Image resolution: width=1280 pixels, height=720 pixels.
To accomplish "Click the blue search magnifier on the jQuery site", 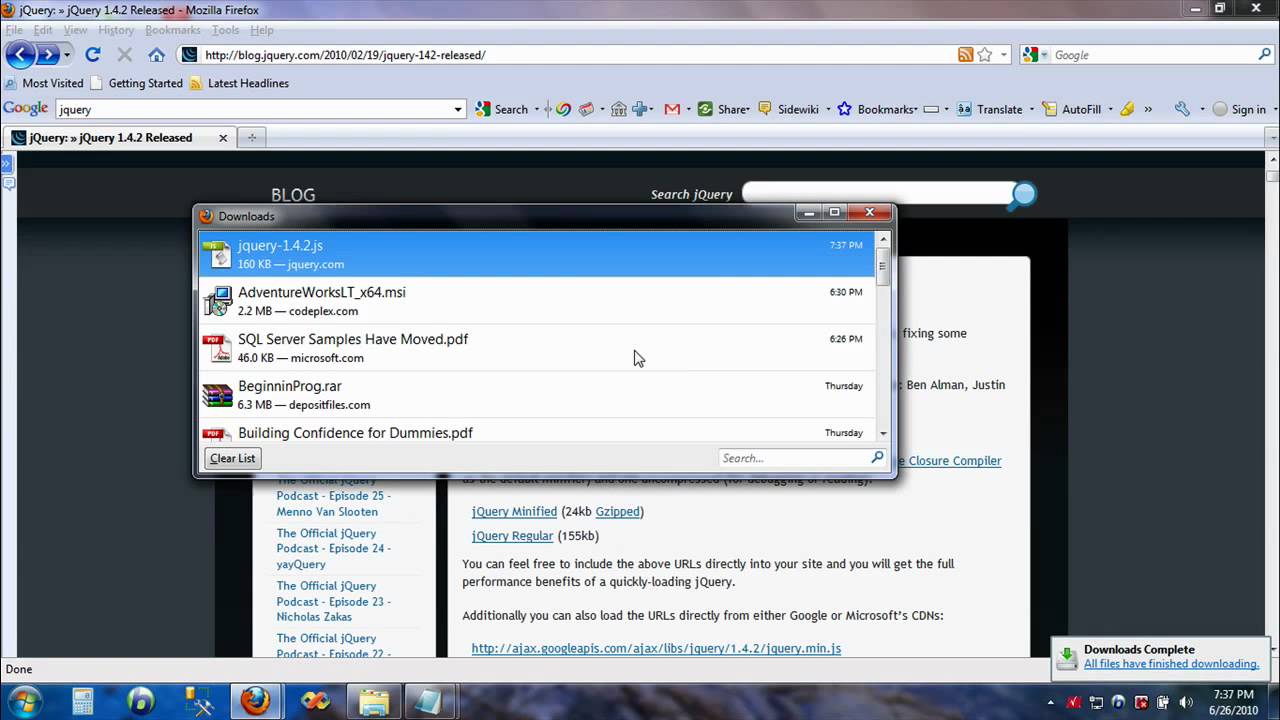I will coord(1023,194).
